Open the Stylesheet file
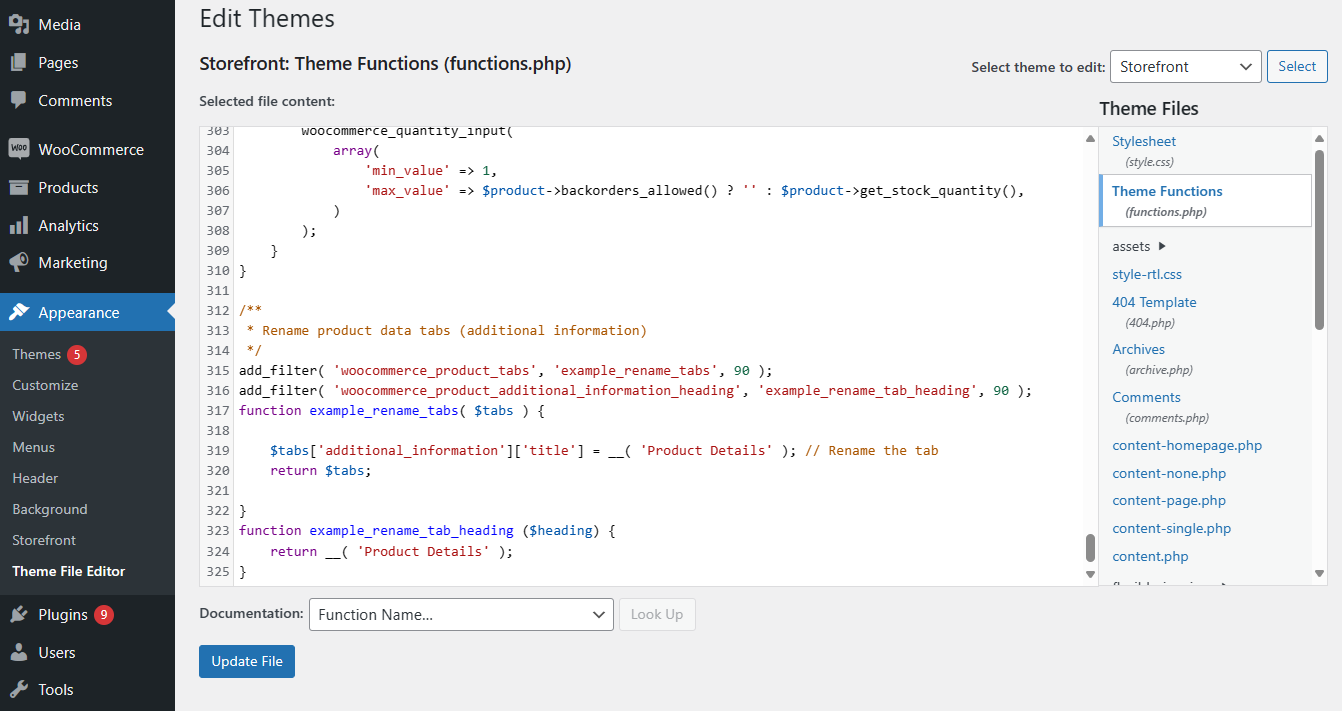 coord(1144,142)
